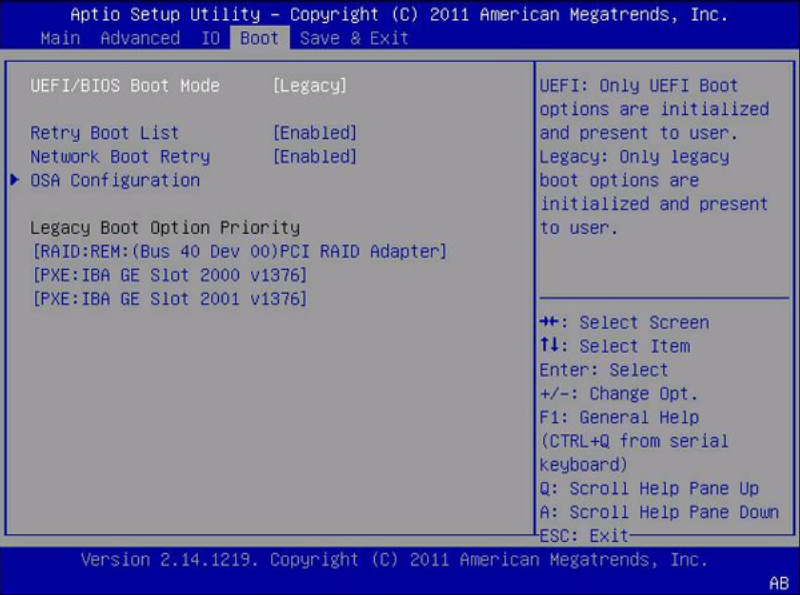Click the Enter: Select help line
The image size is (800, 595).
click(604, 370)
